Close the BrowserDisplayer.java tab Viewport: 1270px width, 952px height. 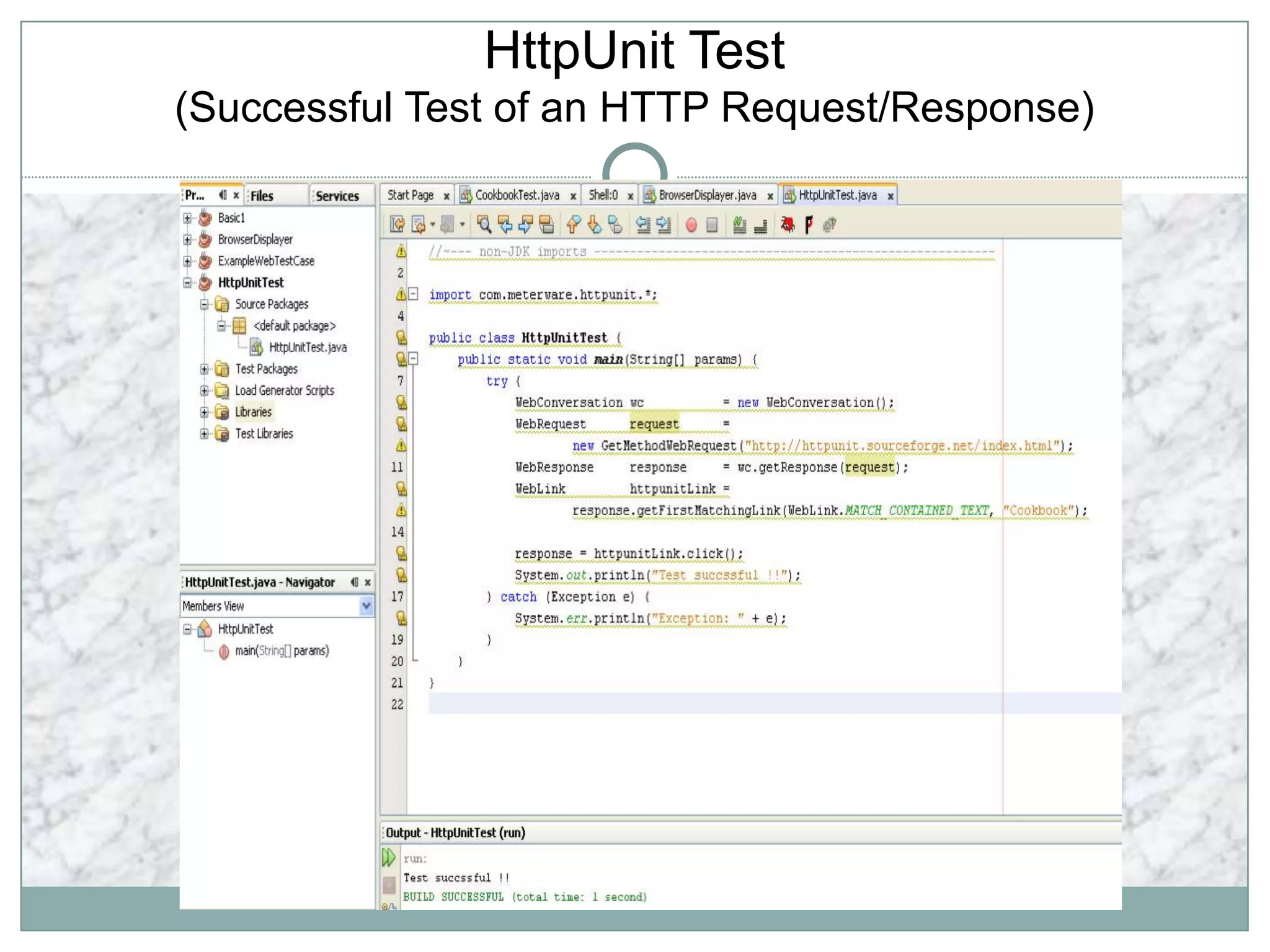pos(770,196)
